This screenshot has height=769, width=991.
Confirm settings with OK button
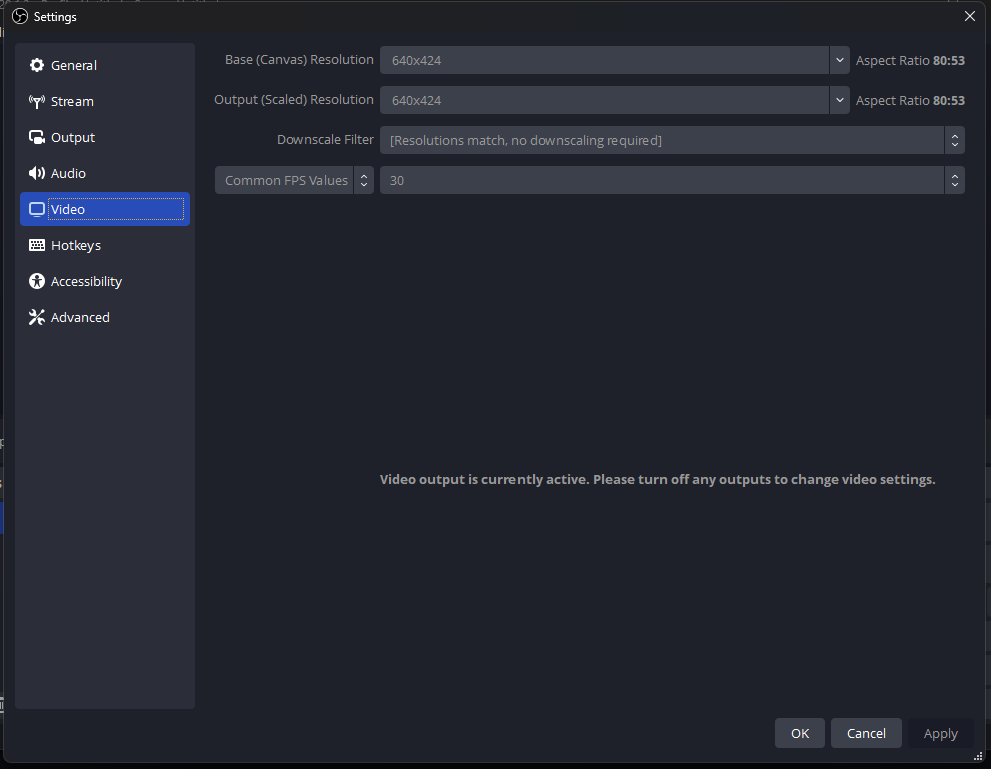point(799,733)
